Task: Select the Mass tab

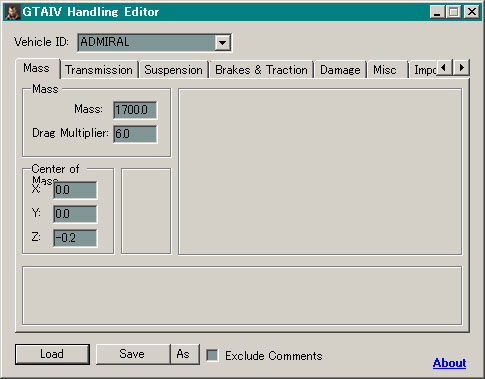Action: pyautogui.click(x=36, y=68)
